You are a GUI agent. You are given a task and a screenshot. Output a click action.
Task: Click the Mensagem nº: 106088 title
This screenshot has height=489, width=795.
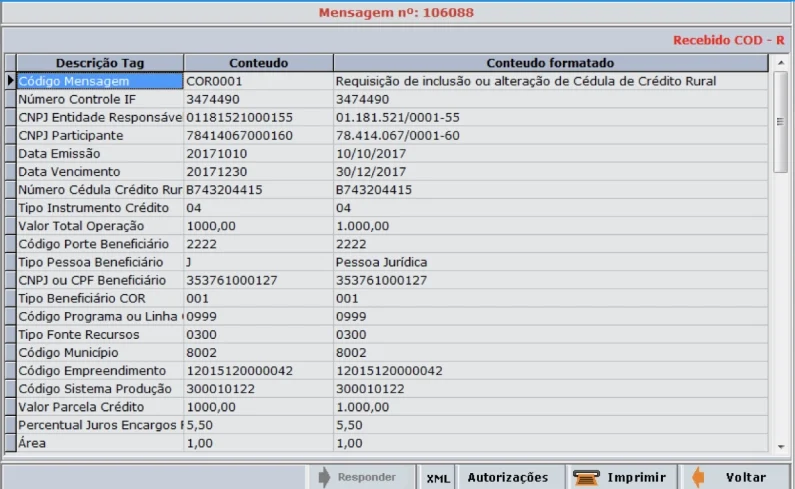(x=396, y=13)
